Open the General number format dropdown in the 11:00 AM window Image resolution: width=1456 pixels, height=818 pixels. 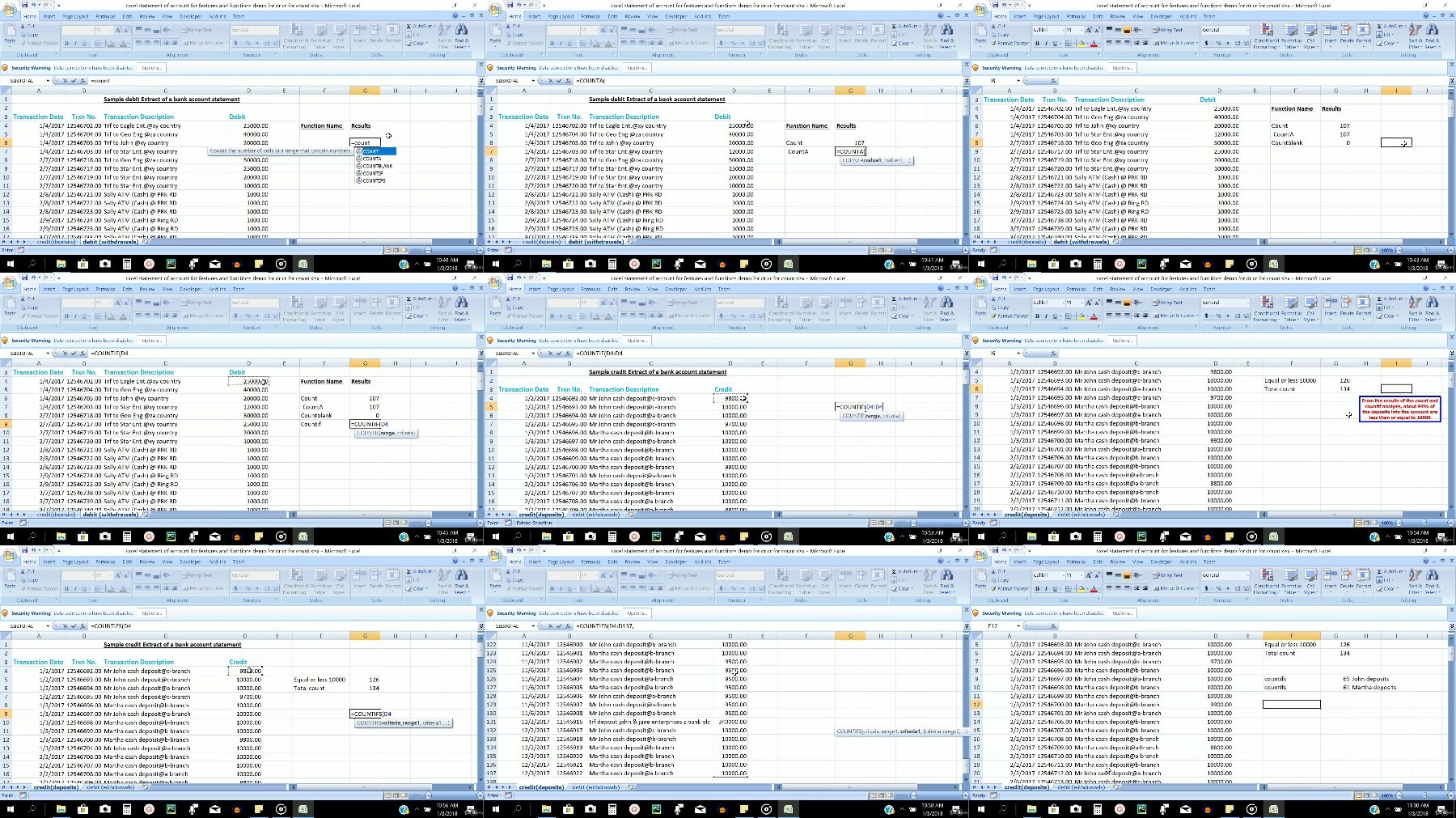1246,575
